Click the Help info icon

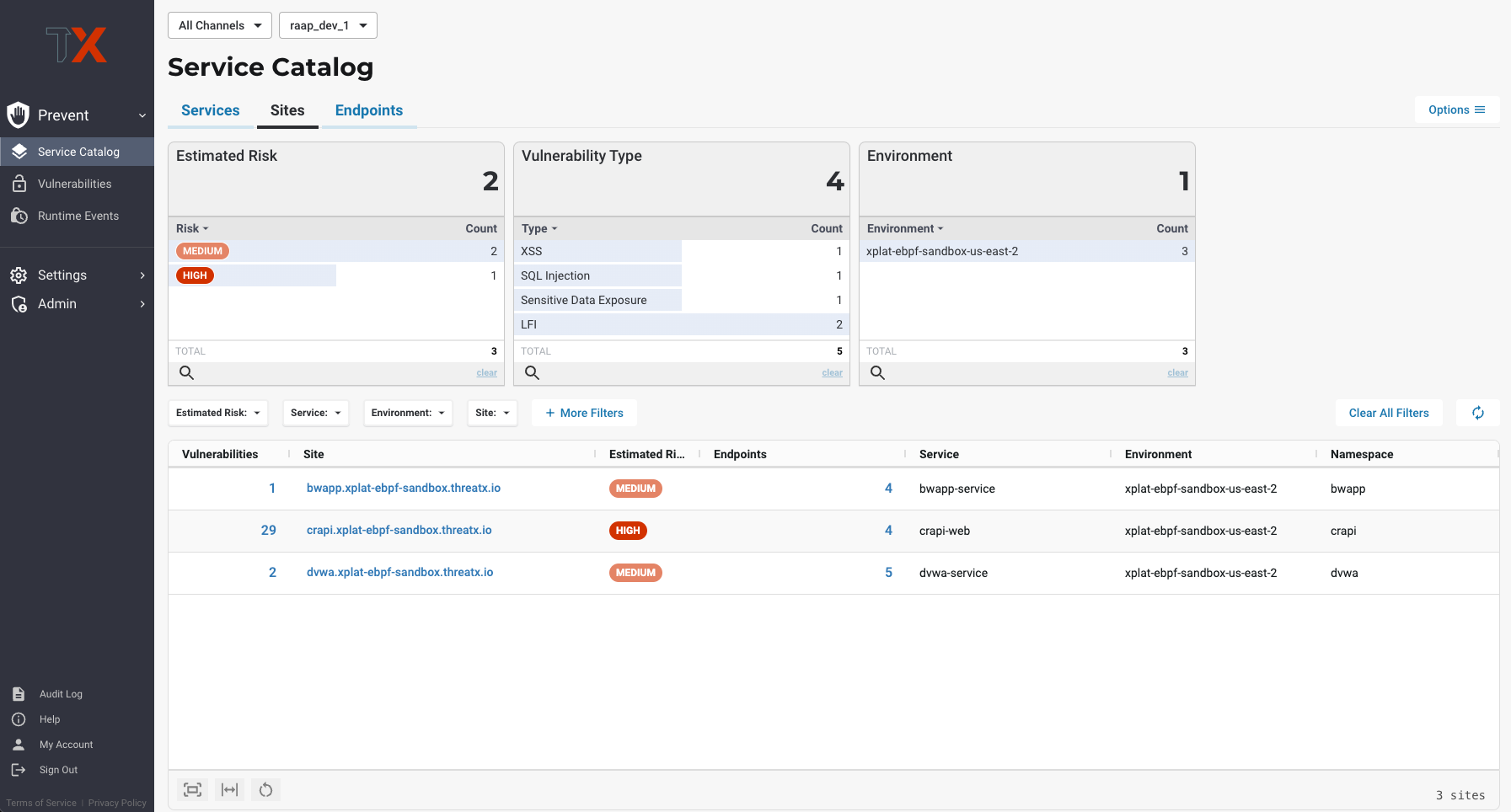pos(19,719)
